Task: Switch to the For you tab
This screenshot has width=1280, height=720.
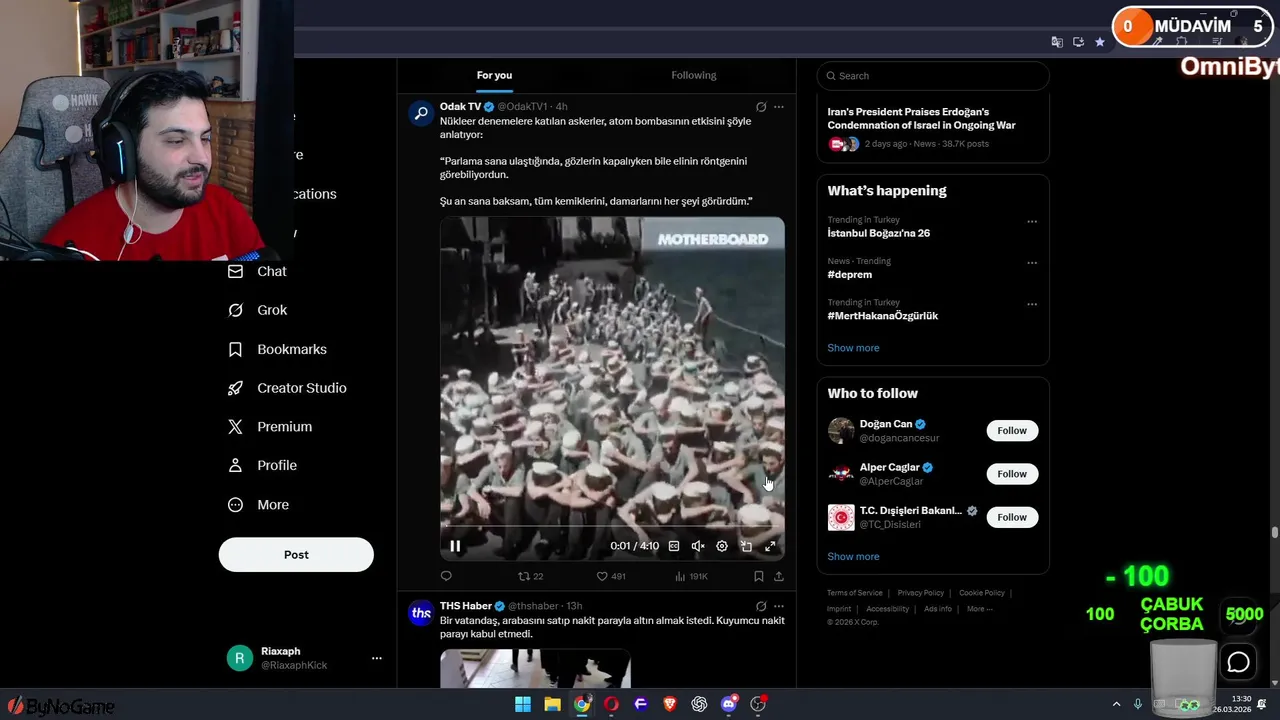Action: tap(494, 75)
